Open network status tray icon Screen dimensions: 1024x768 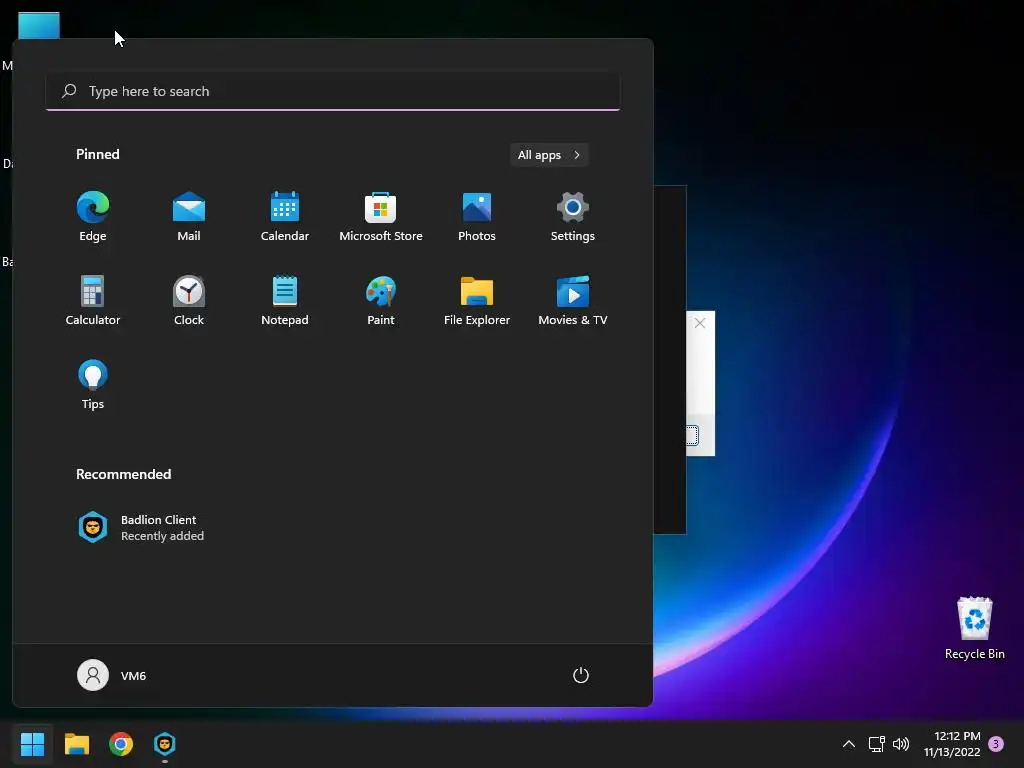pyautogui.click(x=876, y=744)
